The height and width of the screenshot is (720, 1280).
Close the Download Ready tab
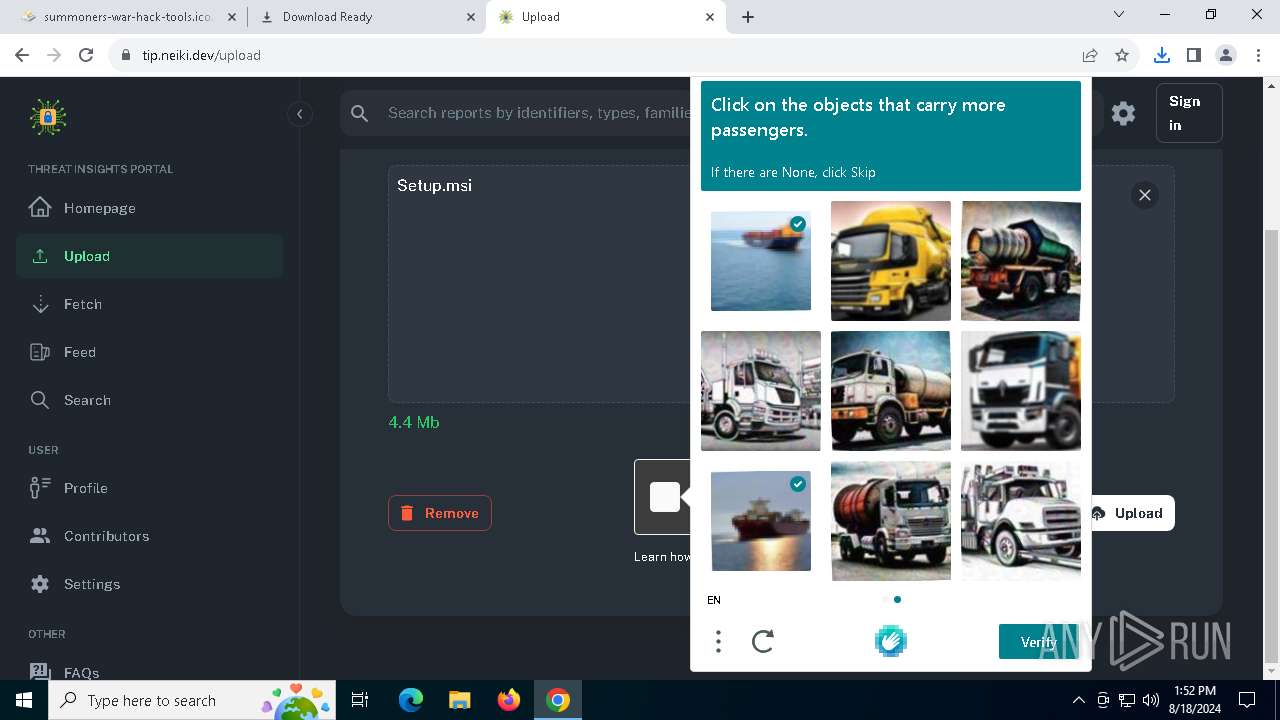point(470,17)
